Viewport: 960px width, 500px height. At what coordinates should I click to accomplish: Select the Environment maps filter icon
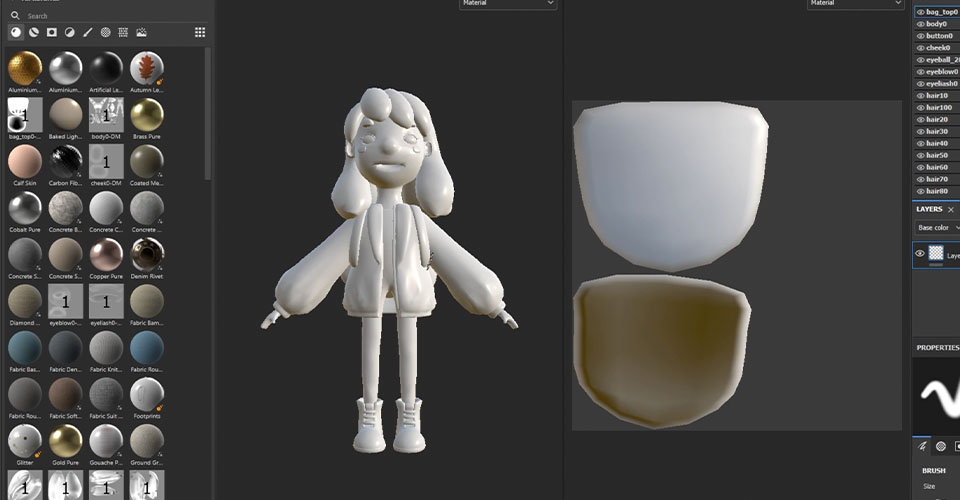click(141, 32)
